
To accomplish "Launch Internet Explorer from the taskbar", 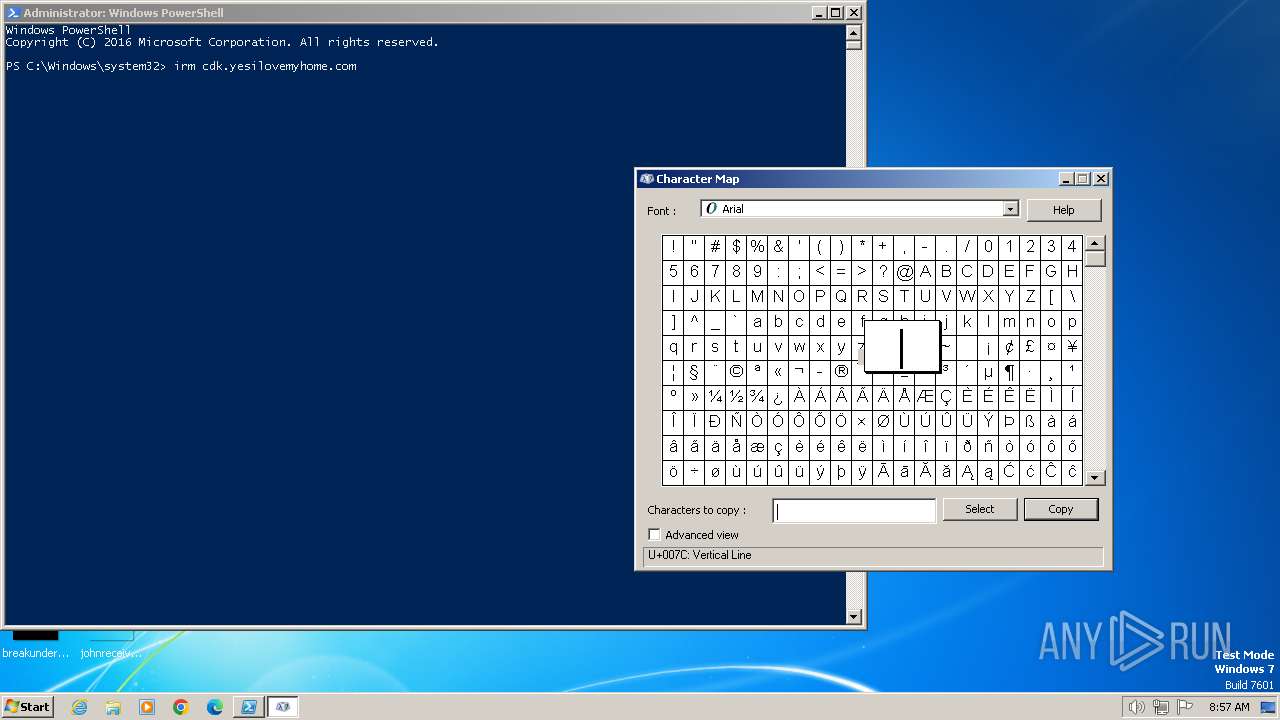I will pyautogui.click(x=79, y=707).
